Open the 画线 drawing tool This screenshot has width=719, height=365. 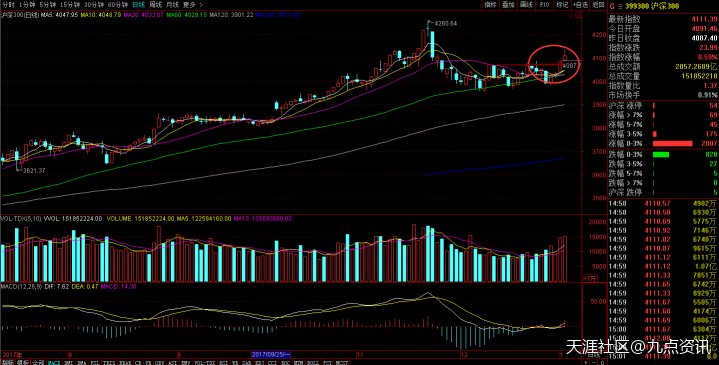point(526,5)
